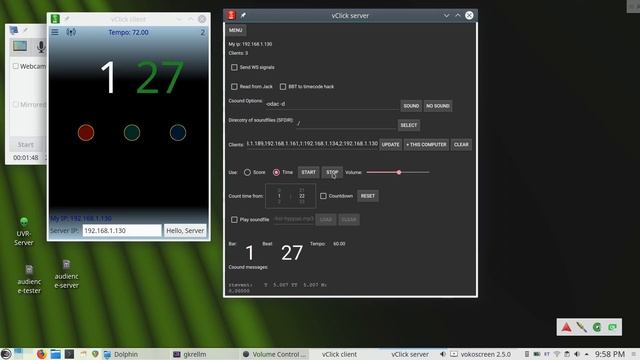
Task: Enable the Send WS signals checkbox
Action: point(234,67)
